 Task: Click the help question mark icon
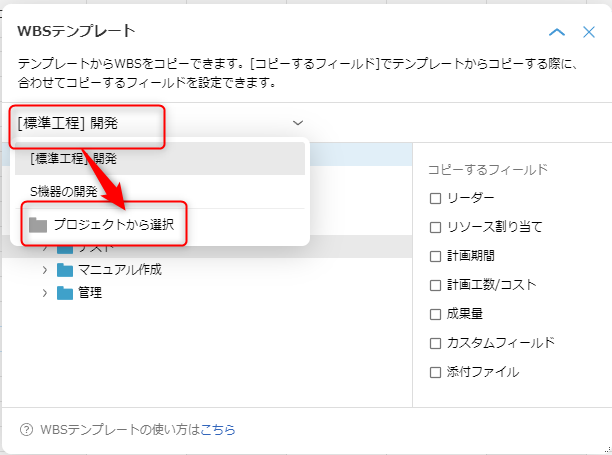[x=27, y=430]
